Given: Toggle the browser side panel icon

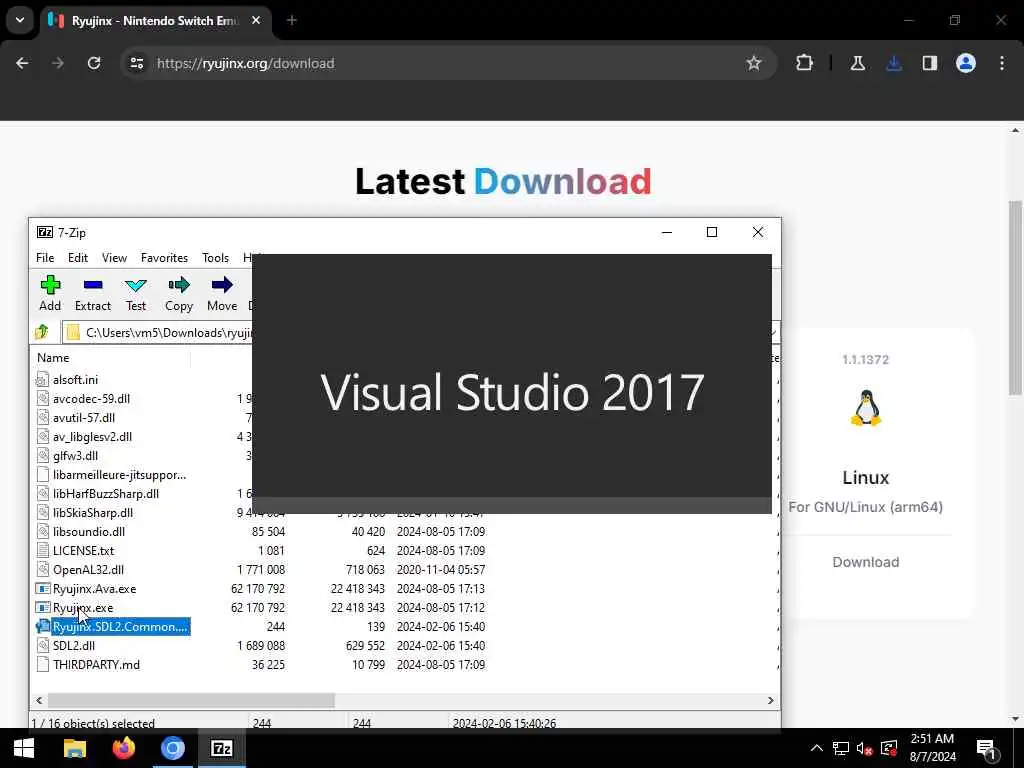Looking at the screenshot, I should click(930, 63).
